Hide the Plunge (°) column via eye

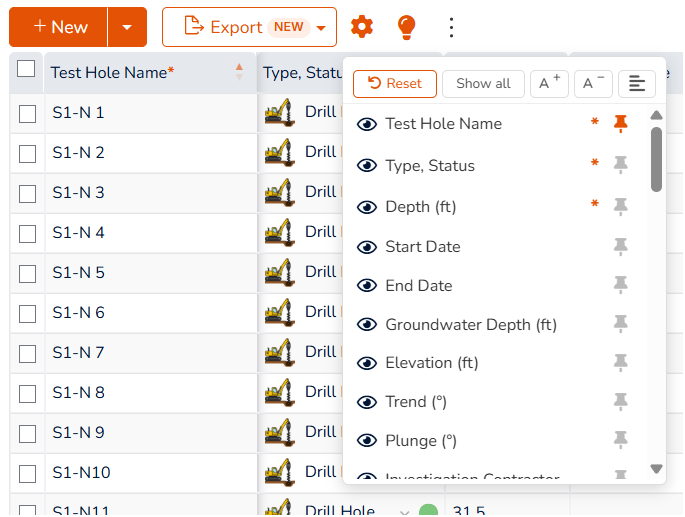pyautogui.click(x=367, y=440)
